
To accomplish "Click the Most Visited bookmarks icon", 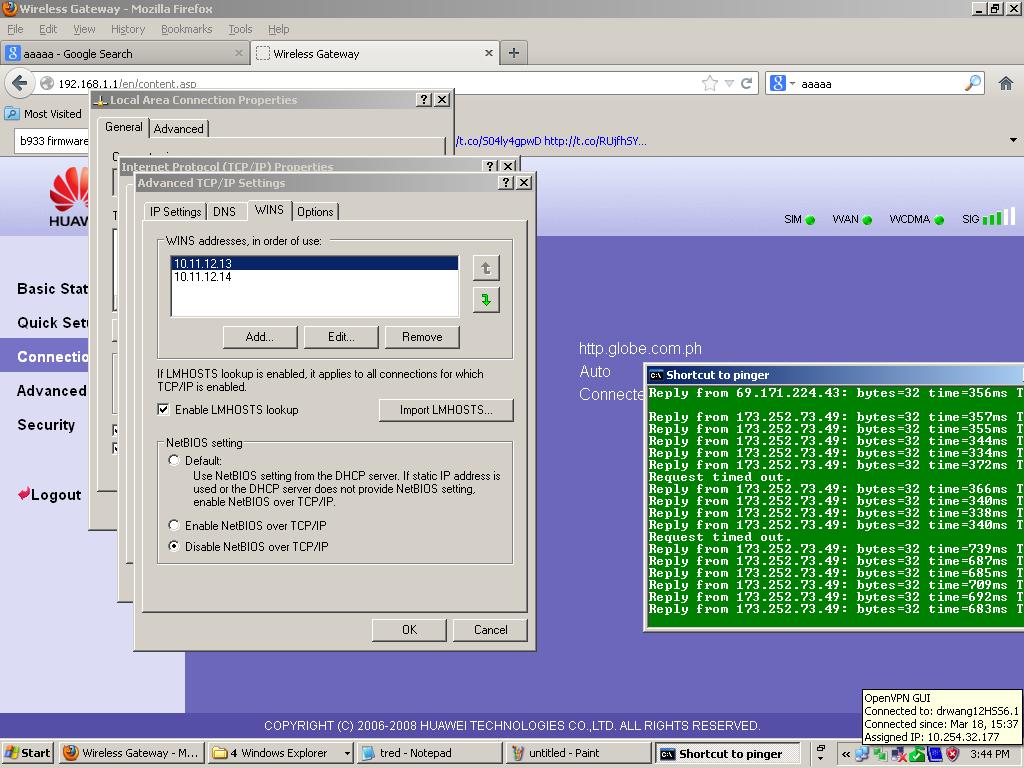I will pos(12,114).
